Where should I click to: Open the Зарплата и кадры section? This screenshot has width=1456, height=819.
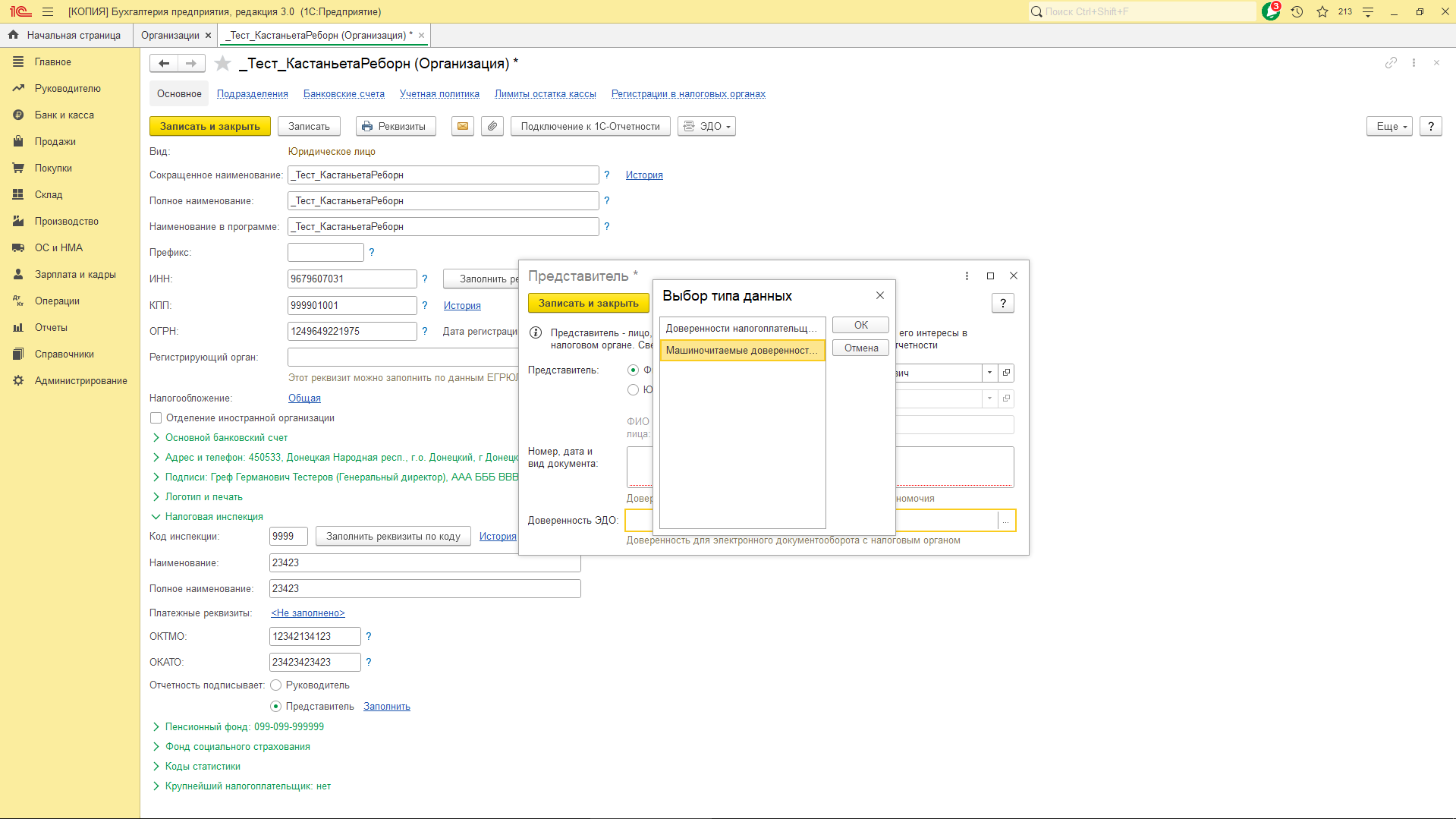pos(75,274)
